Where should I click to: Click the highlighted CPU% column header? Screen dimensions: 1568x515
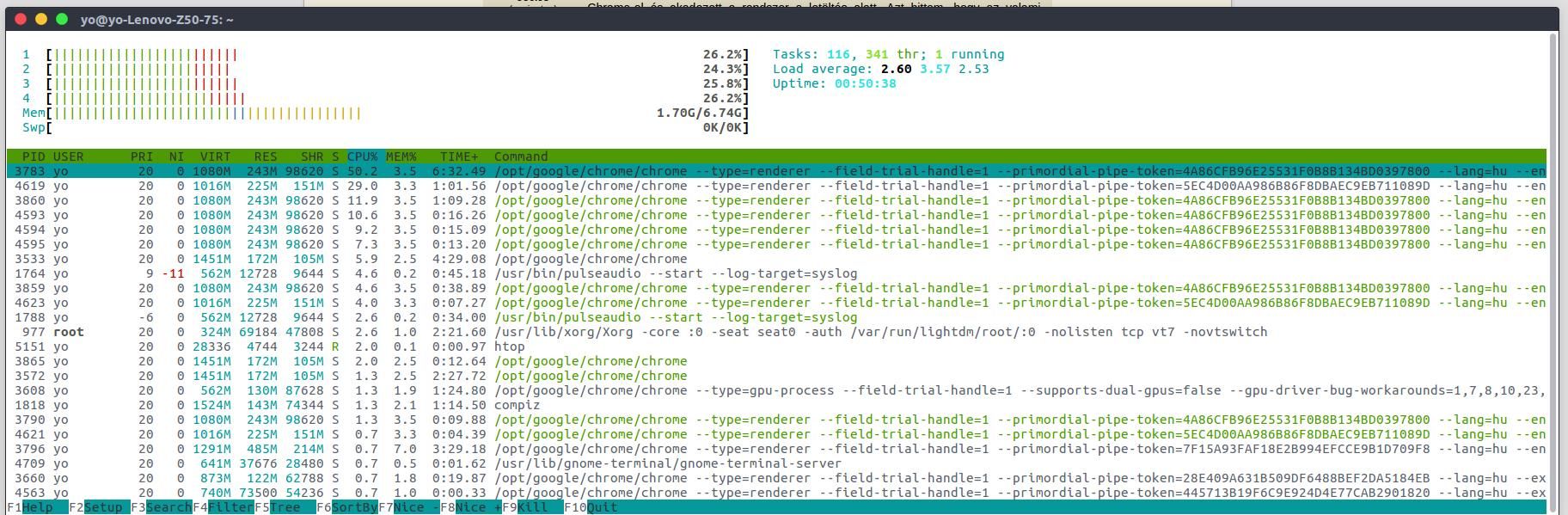362,156
